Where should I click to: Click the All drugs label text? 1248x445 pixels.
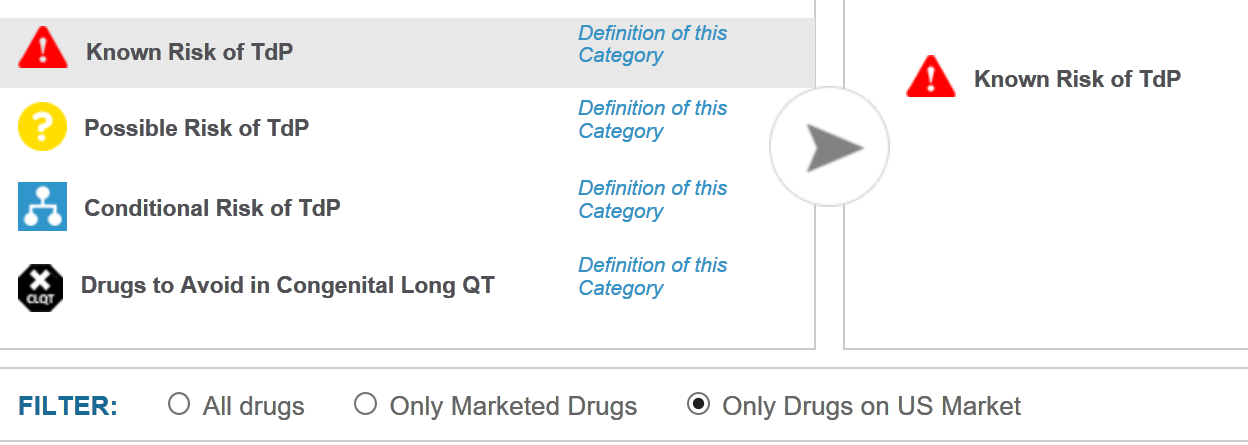coord(254,406)
